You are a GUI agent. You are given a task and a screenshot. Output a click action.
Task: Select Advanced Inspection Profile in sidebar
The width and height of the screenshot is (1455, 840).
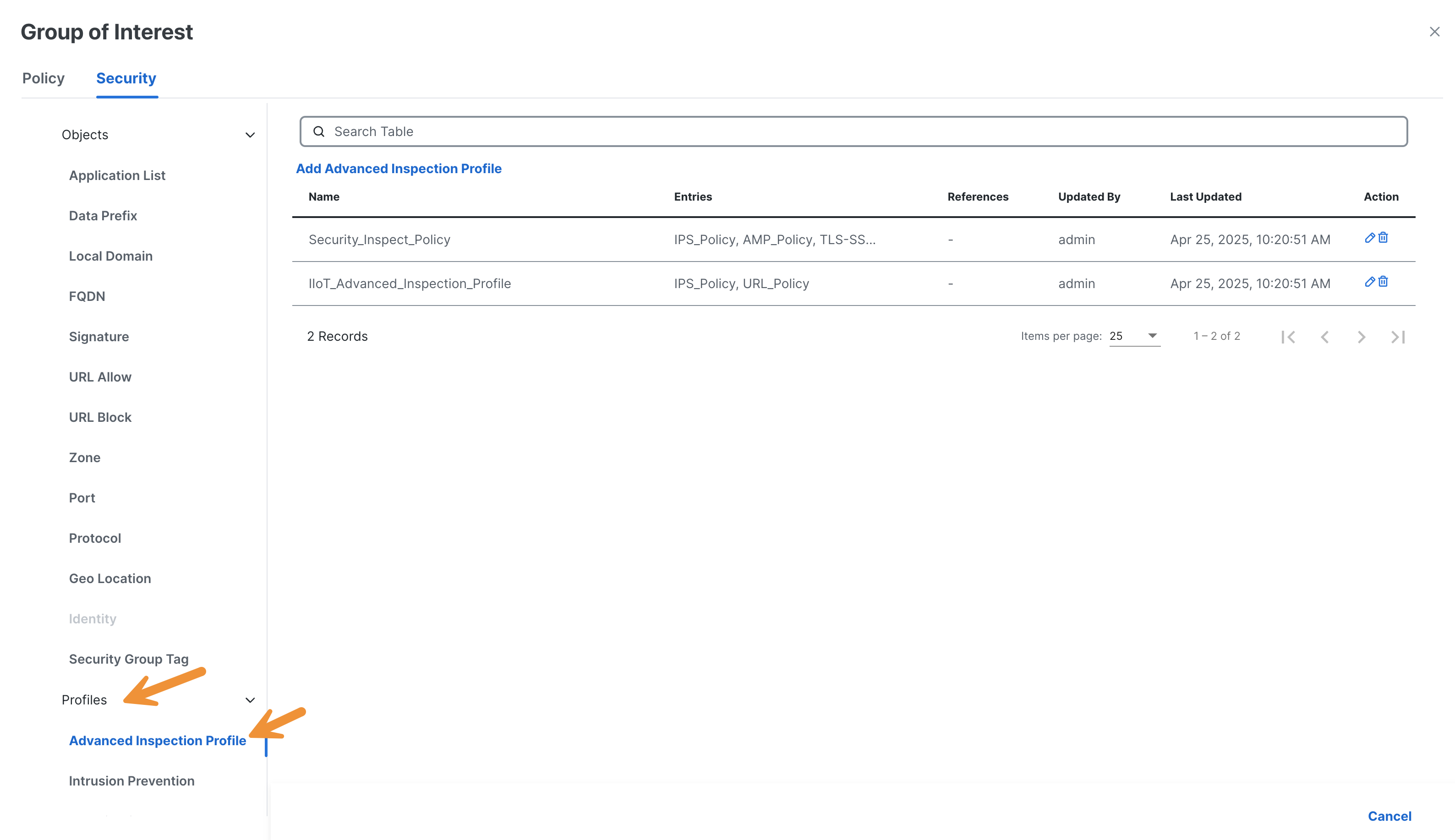point(158,741)
